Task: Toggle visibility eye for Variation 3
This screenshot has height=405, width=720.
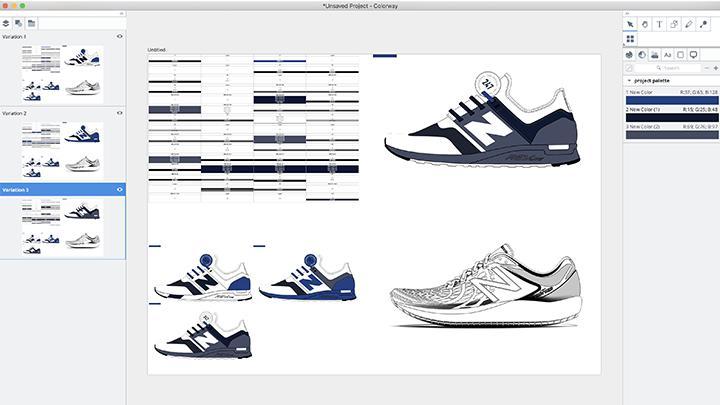Action: point(119,189)
